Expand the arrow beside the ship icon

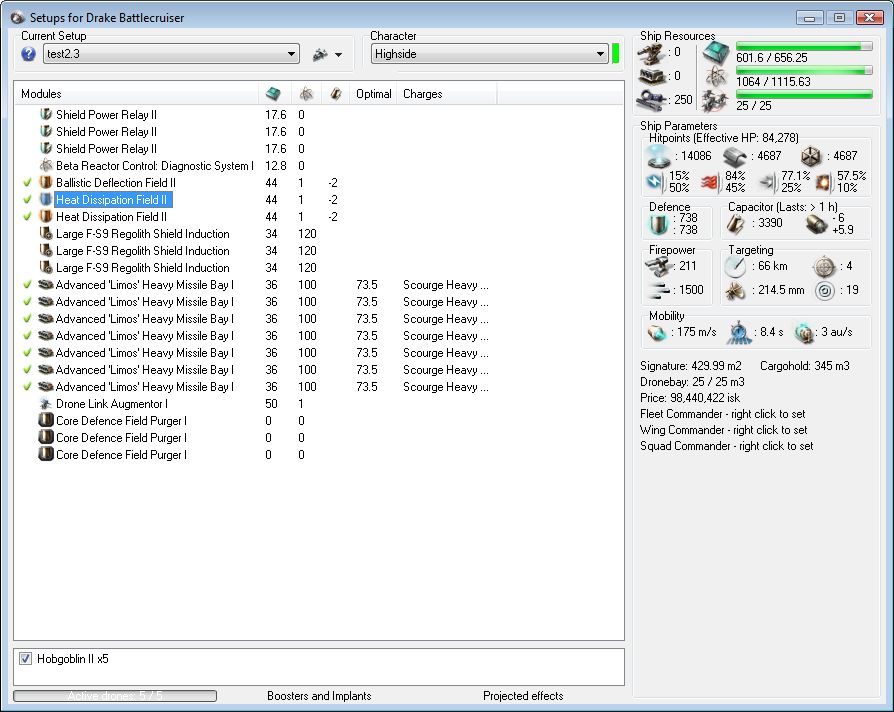tap(339, 55)
